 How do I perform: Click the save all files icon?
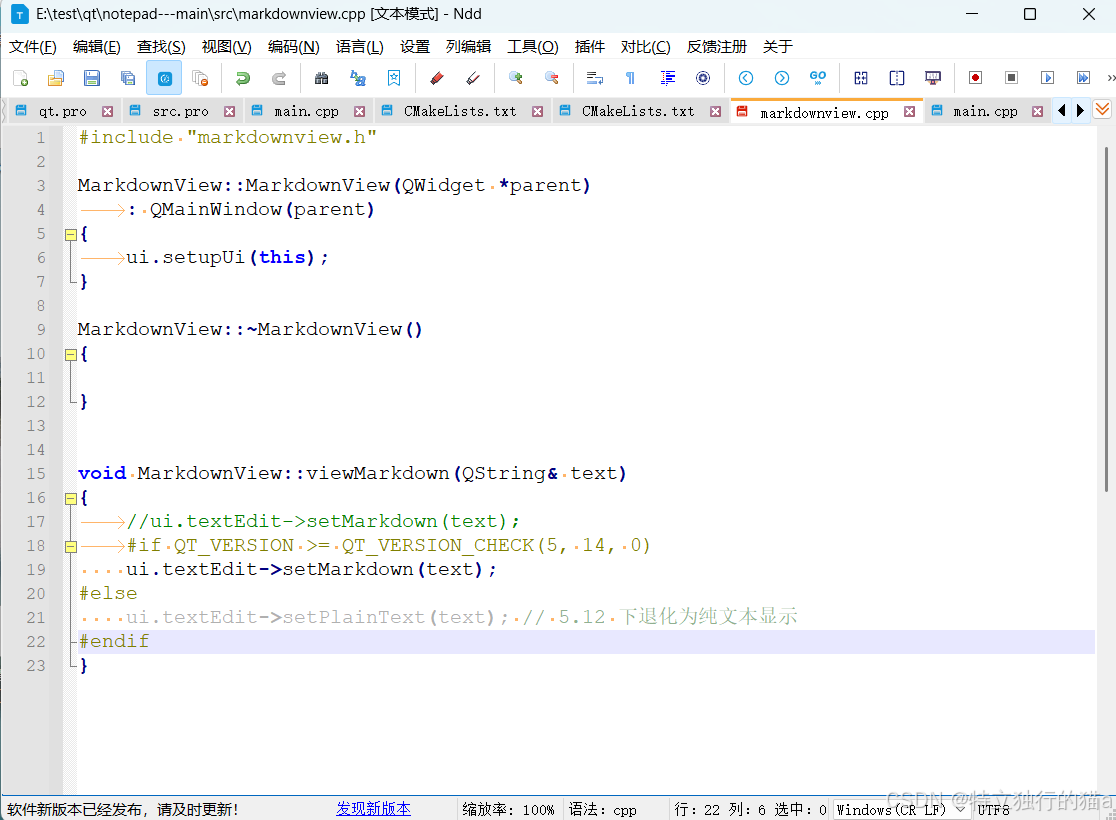pos(128,78)
